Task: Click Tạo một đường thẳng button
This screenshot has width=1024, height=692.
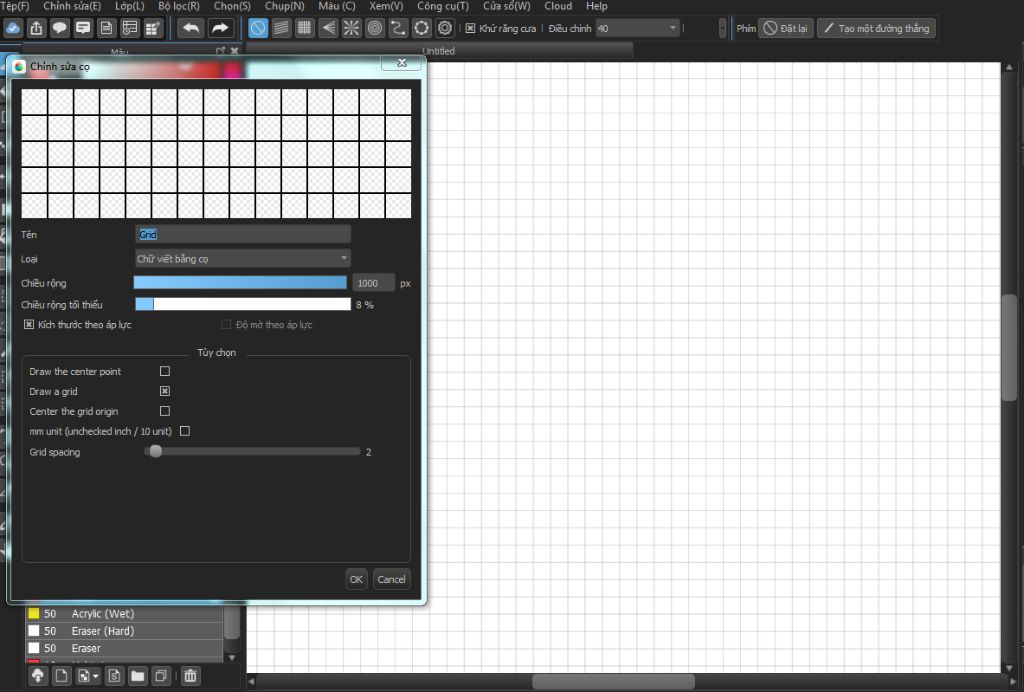Action: tap(876, 28)
